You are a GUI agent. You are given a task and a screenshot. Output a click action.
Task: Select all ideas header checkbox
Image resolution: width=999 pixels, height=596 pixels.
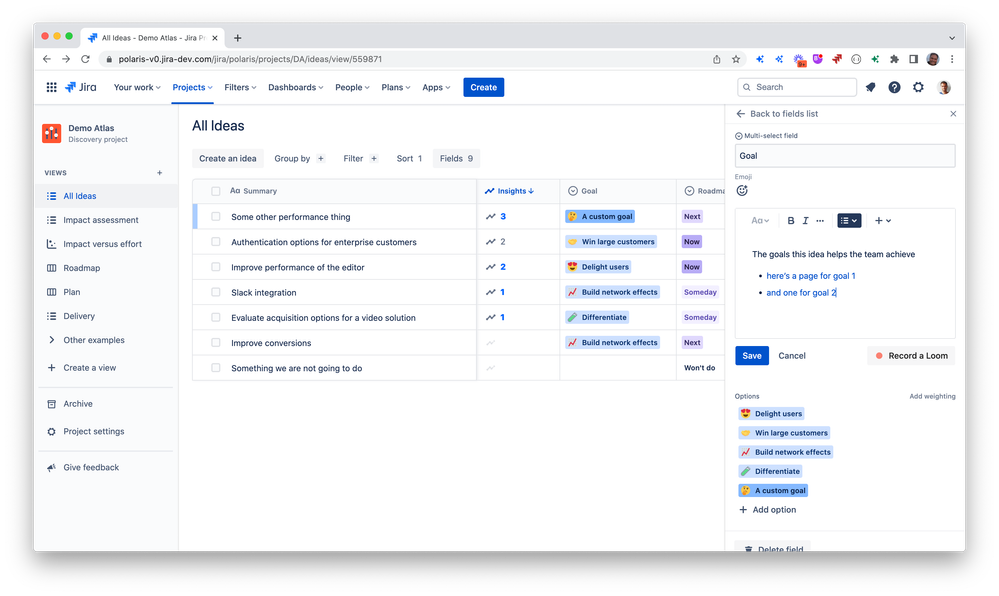tap(215, 191)
